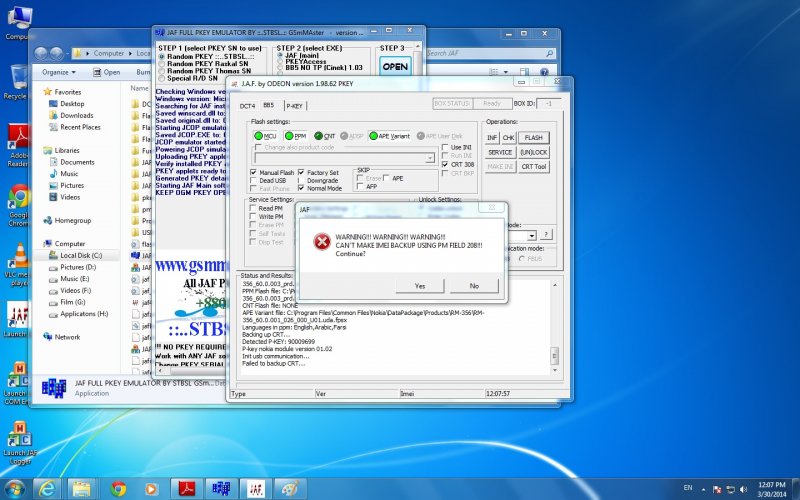The height and width of the screenshot is (500, 800).
Task: Open the VLC media player desktop icon
Action: point(19,265)
